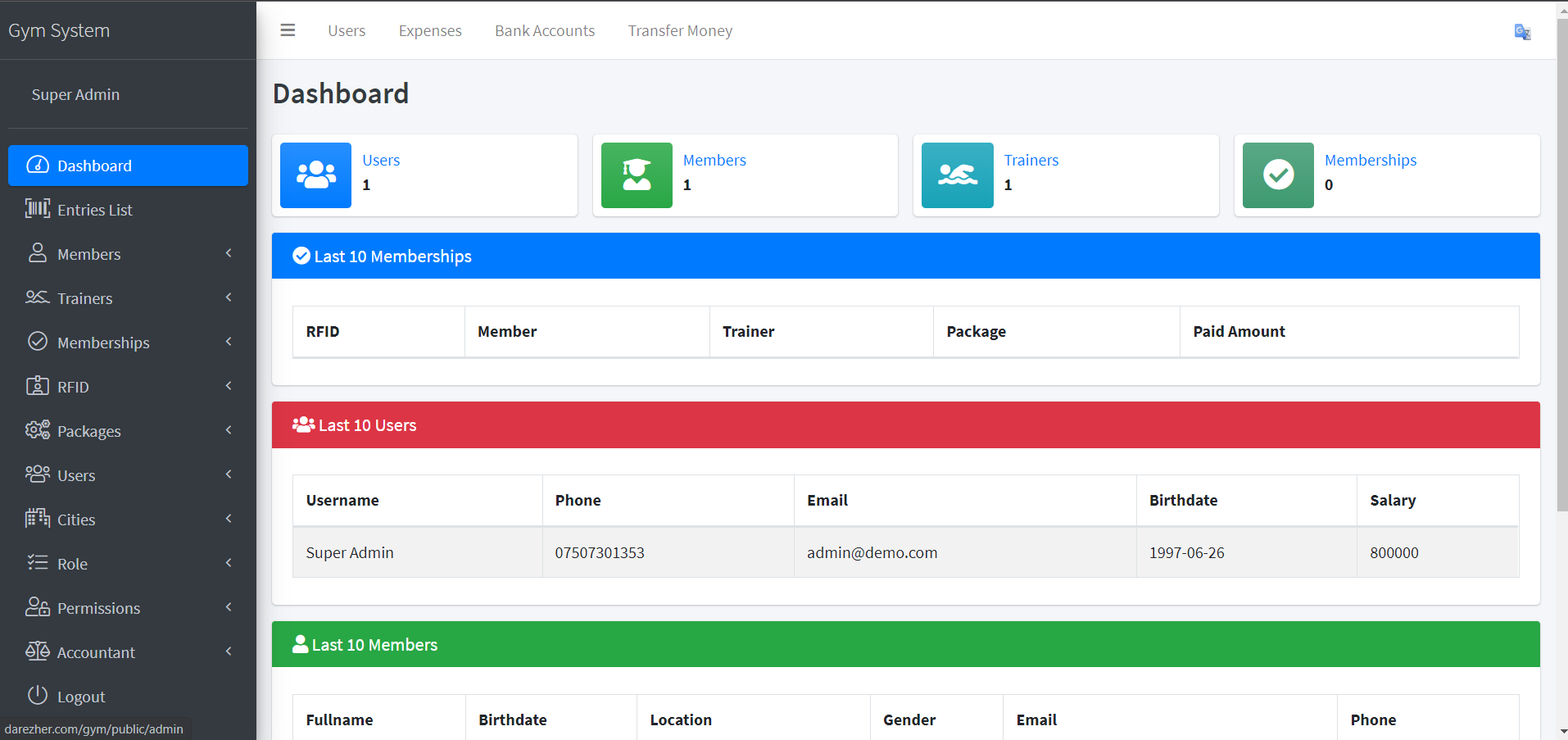Image resolution: width=1568 pixels, height=740 pixels.
Task: Click the Members person icon in sidebar
Action: pyautogui.click(x=38, y=252)
